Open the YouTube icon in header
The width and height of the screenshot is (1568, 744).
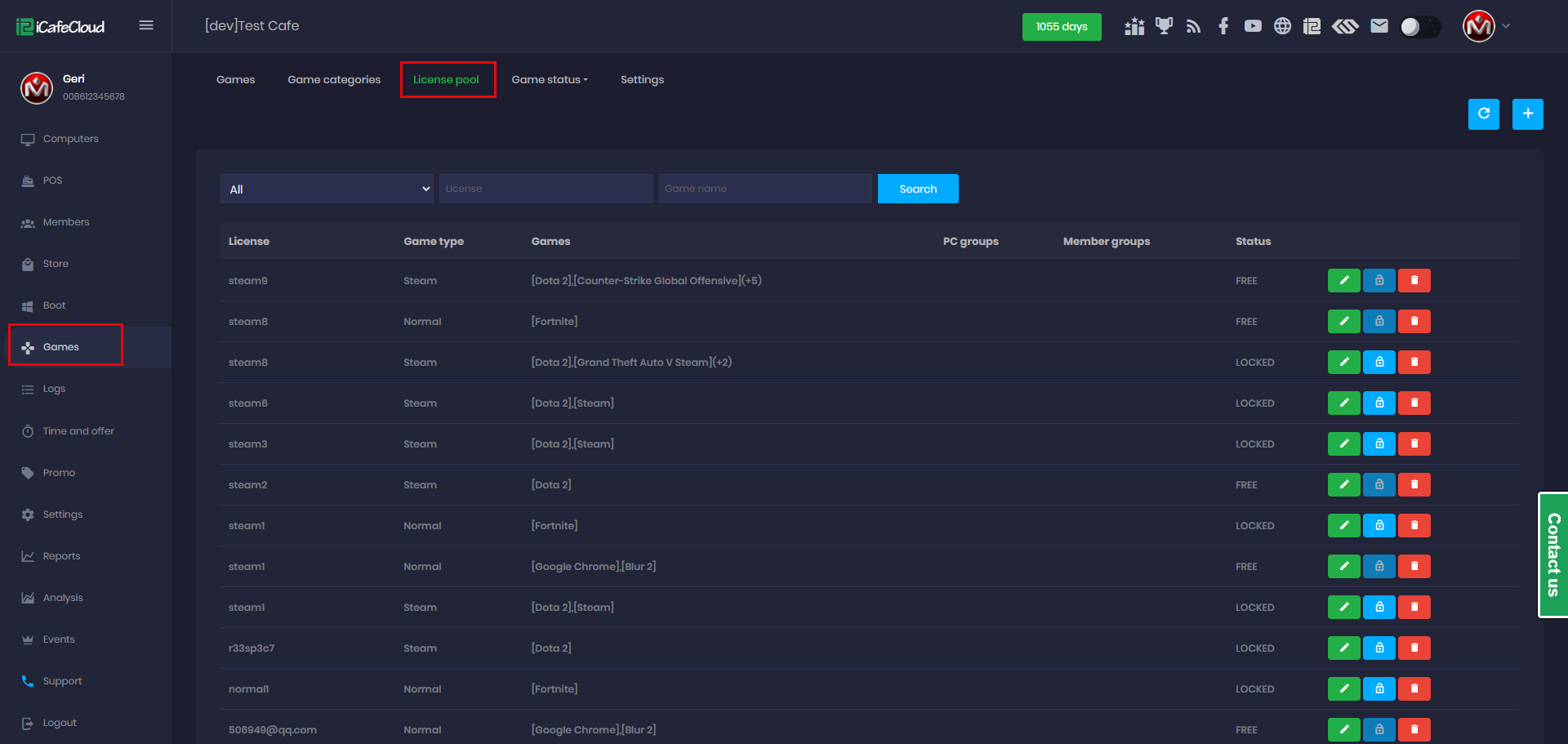(x=1253, y=26)
